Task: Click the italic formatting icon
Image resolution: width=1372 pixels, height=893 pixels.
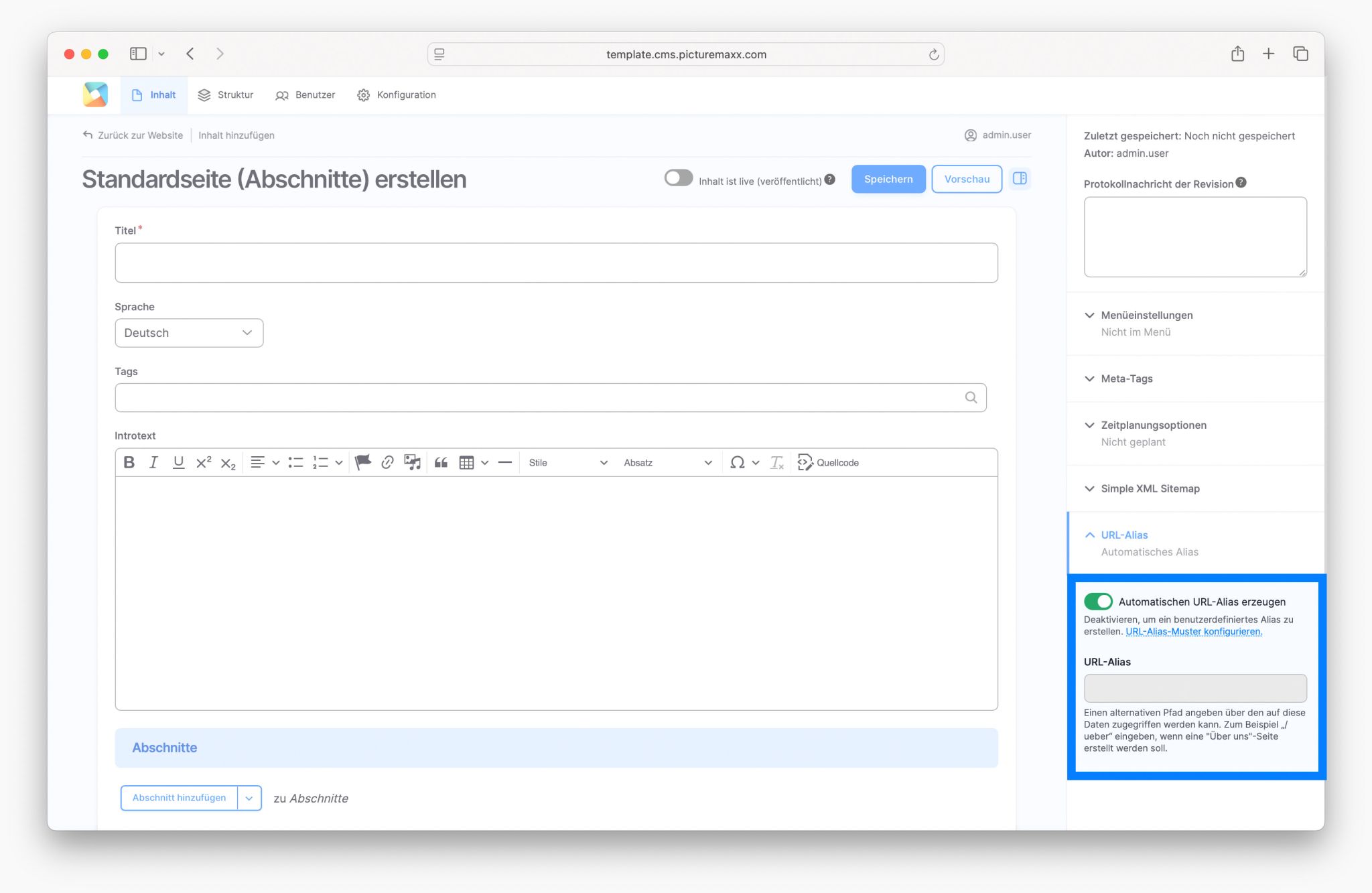Action: tap(153, 462)
